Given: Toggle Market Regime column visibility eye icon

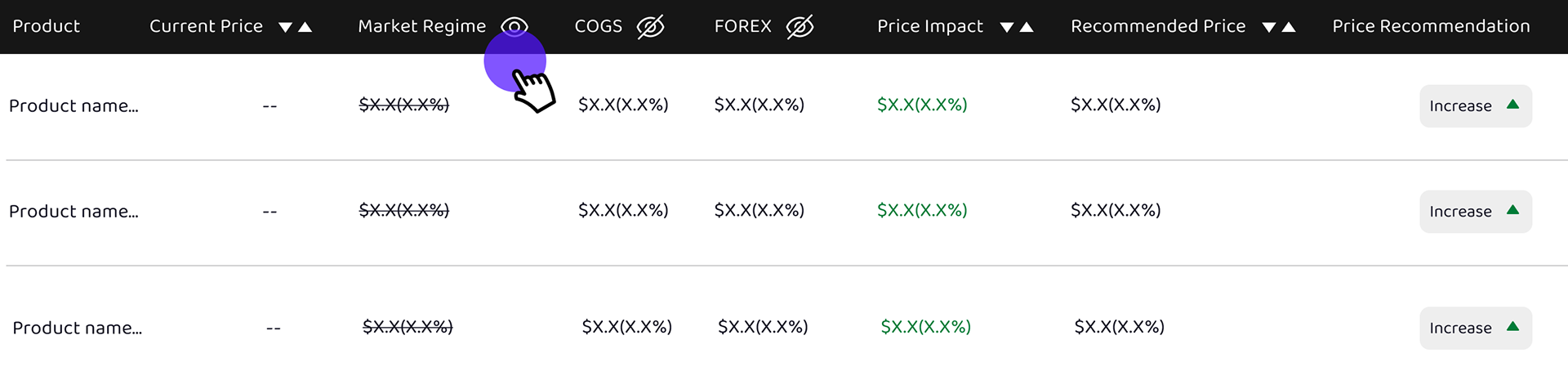Looking at the screenshot, I should click(514, 27).
